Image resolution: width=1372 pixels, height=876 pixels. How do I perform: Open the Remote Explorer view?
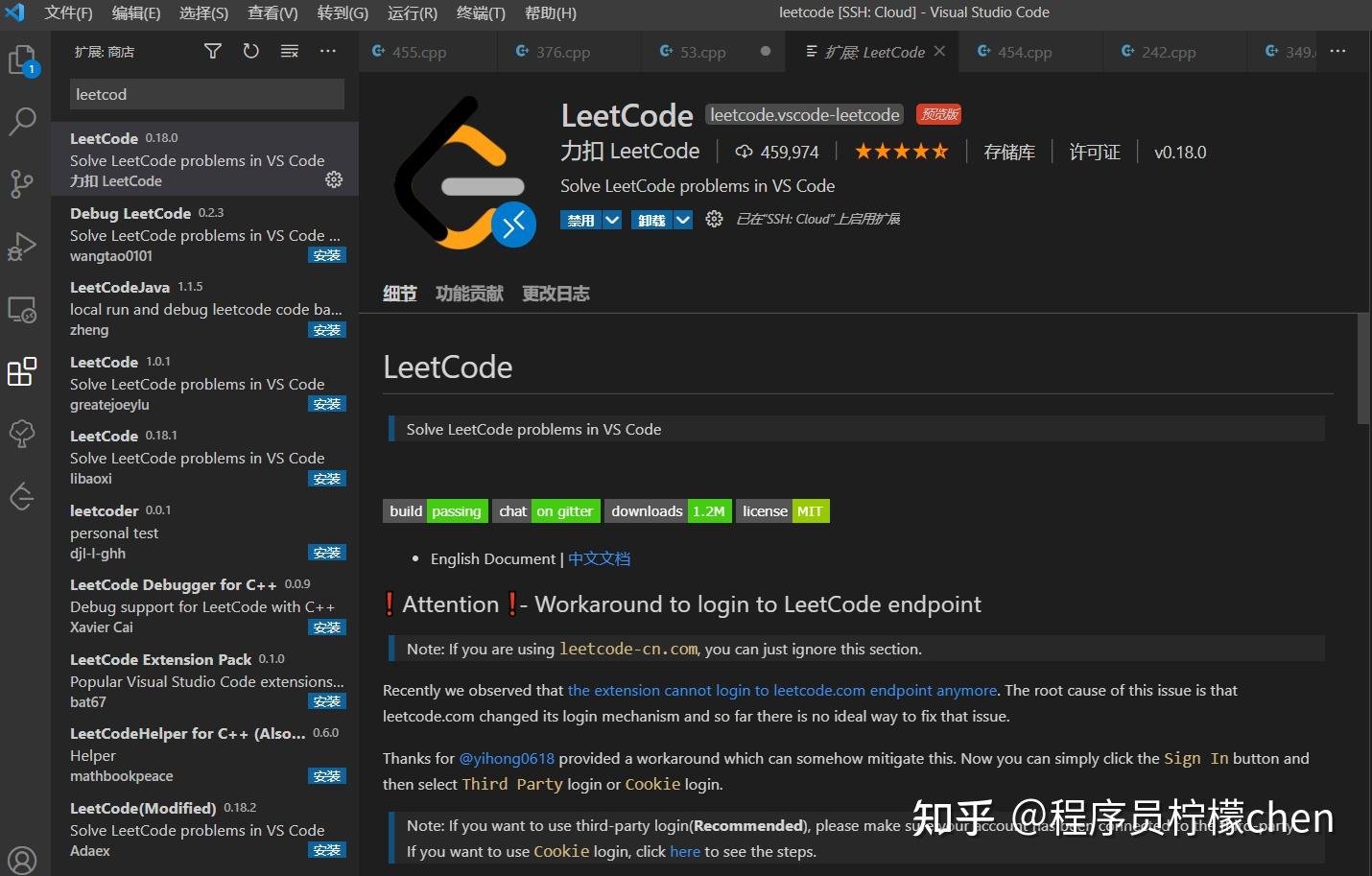pyautogui.click(x=23, y=309)
